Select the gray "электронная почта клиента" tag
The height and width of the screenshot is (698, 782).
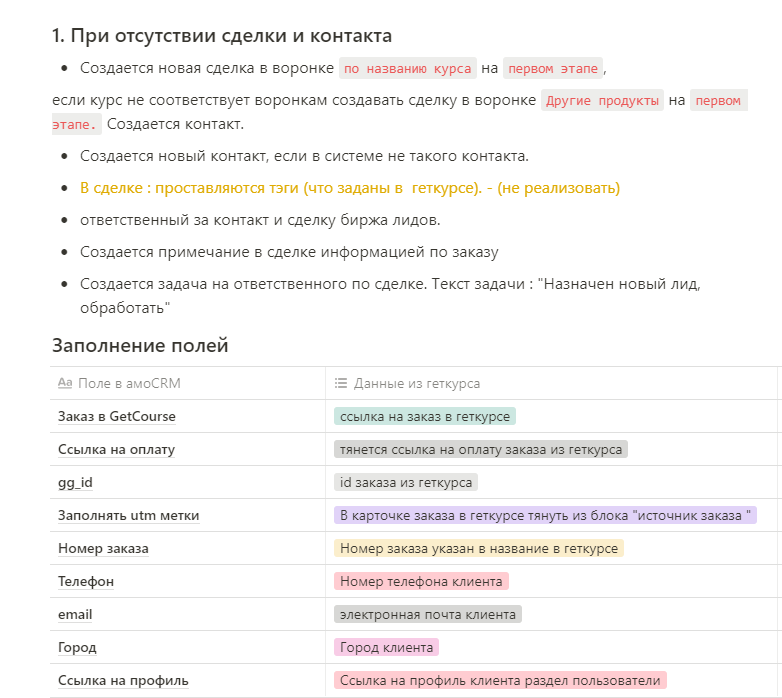pos(428,614)
